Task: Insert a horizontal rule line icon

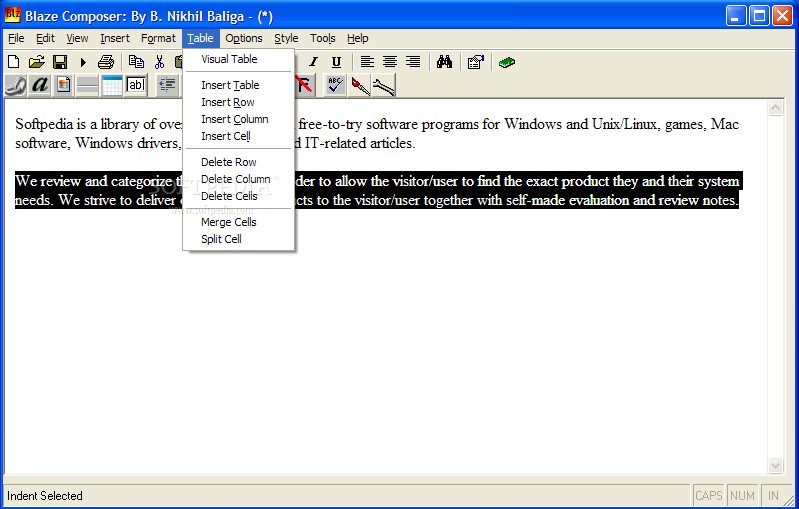Action: click(x=87, y=85)
